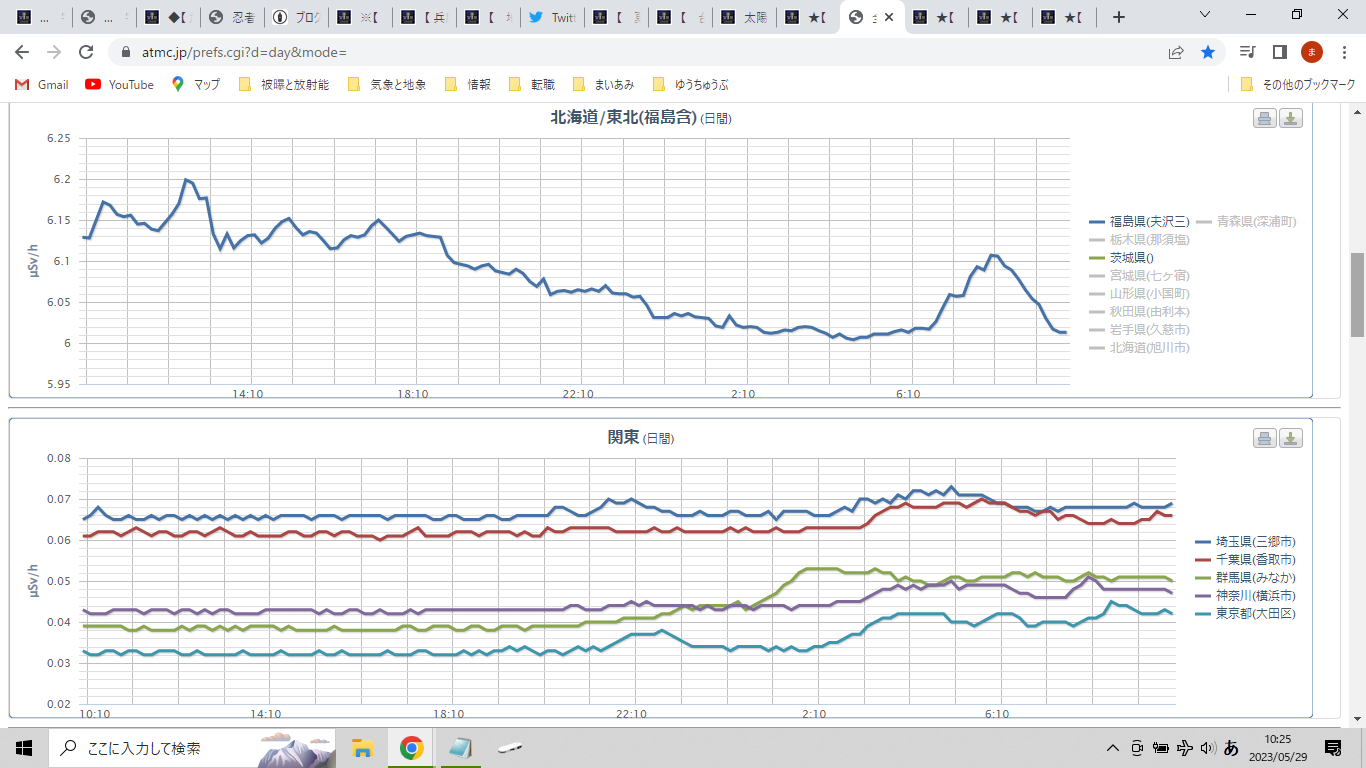
Task: Open the YouTube bookmark
Action: (x=120, y=85)
